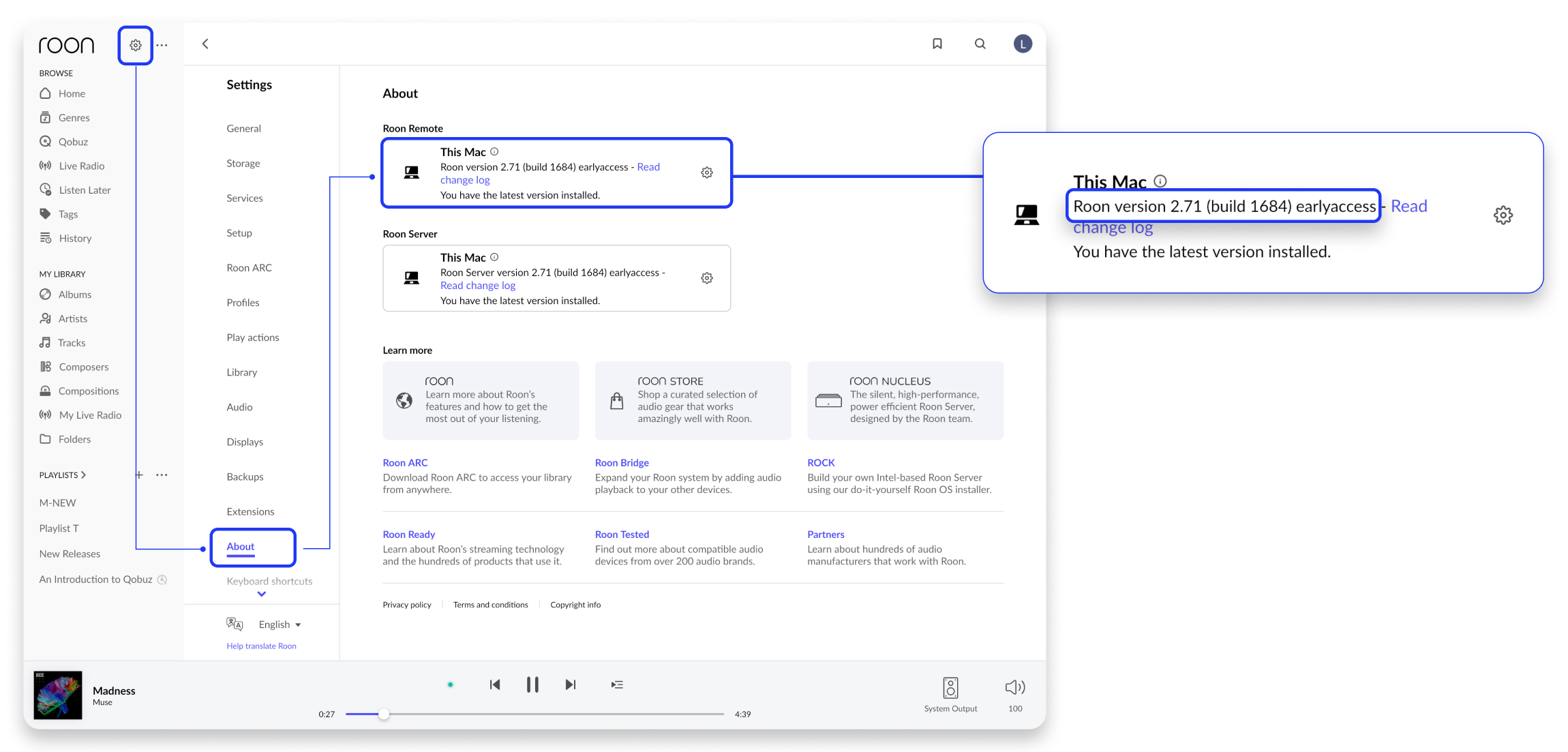
Task: Select the Services settings tab
Action: click(x=245, y=198)
